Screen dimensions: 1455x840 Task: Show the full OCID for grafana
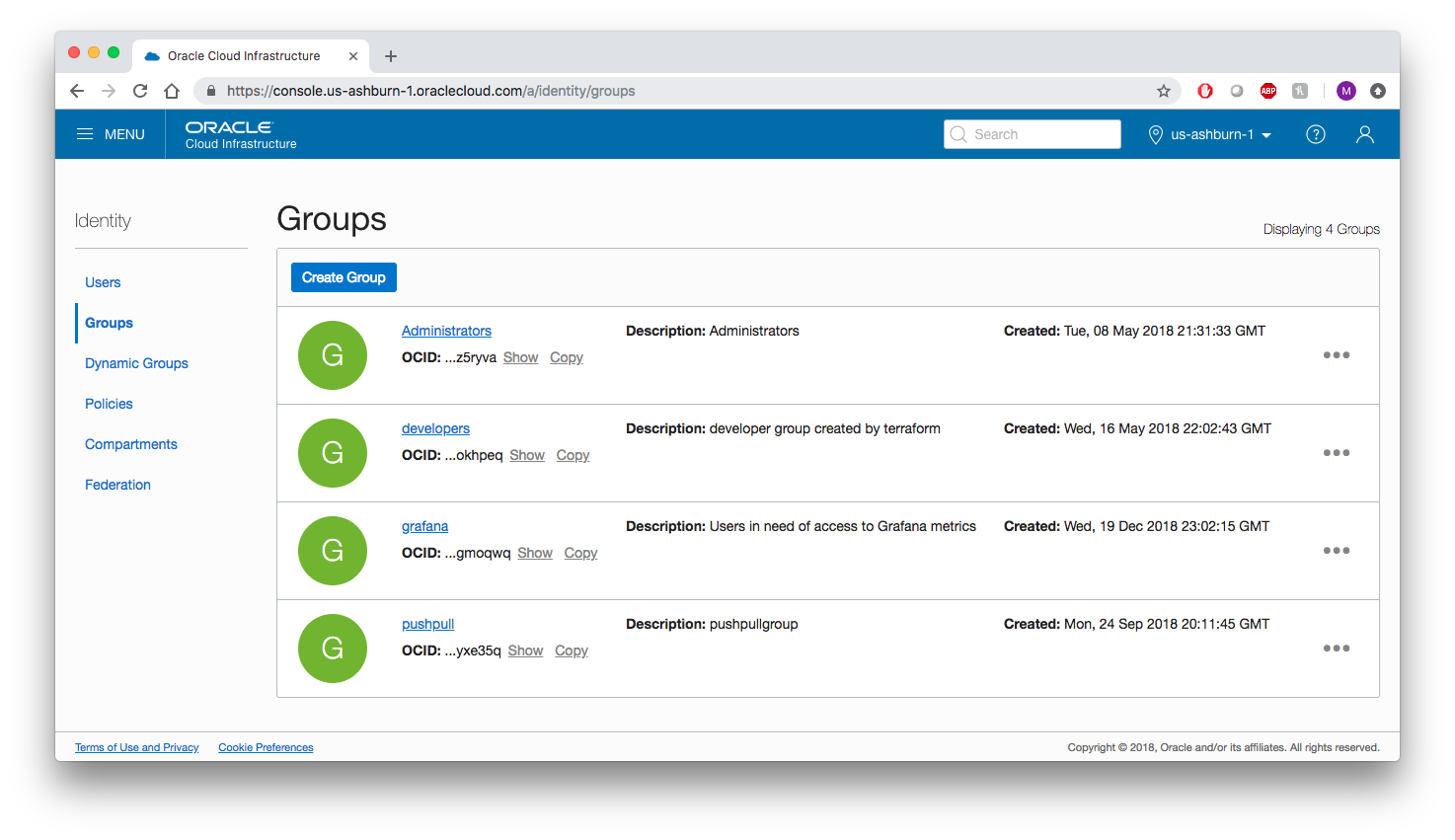pos(534,553)
